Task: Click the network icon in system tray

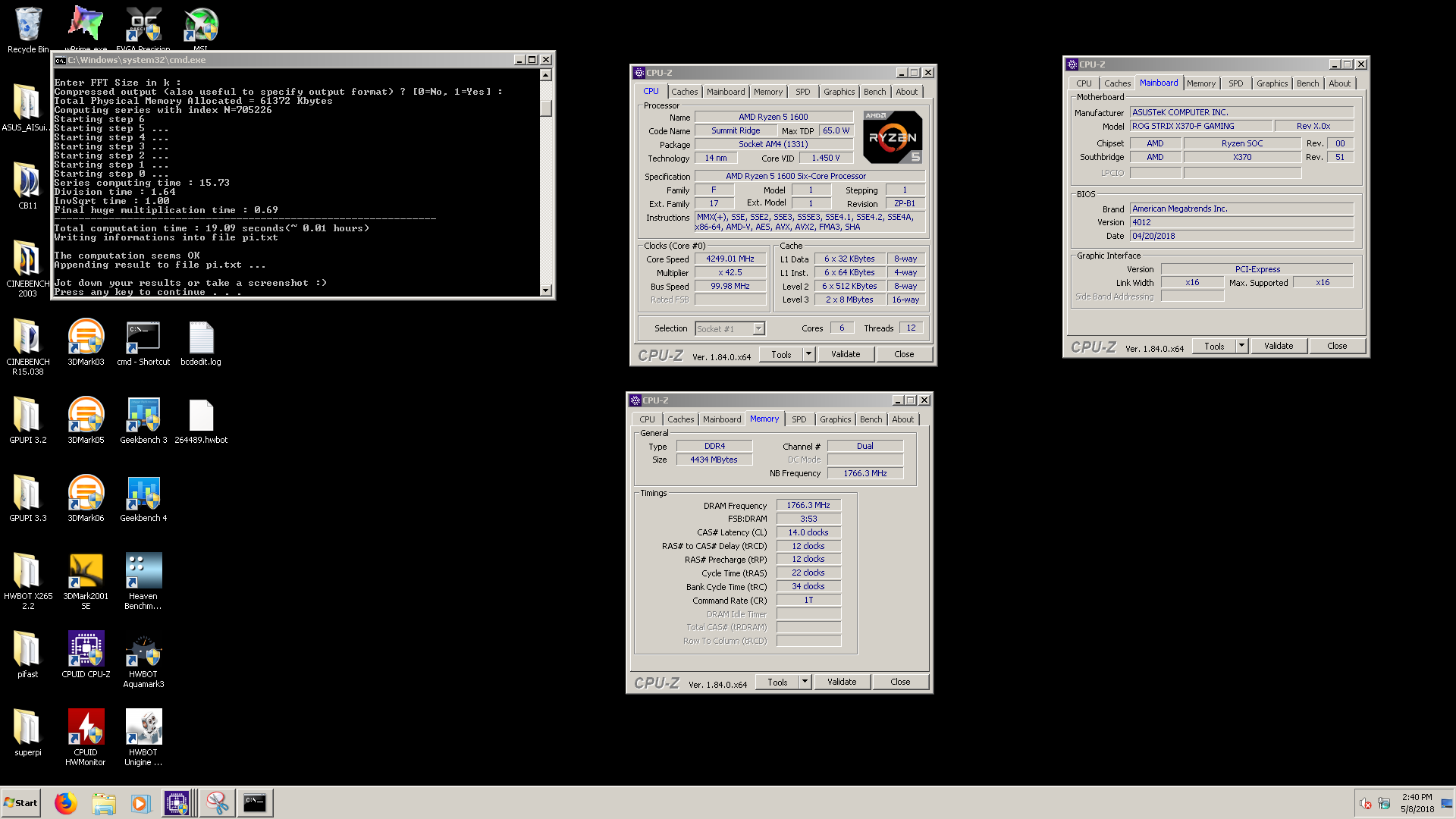Action: (1384, 803)
